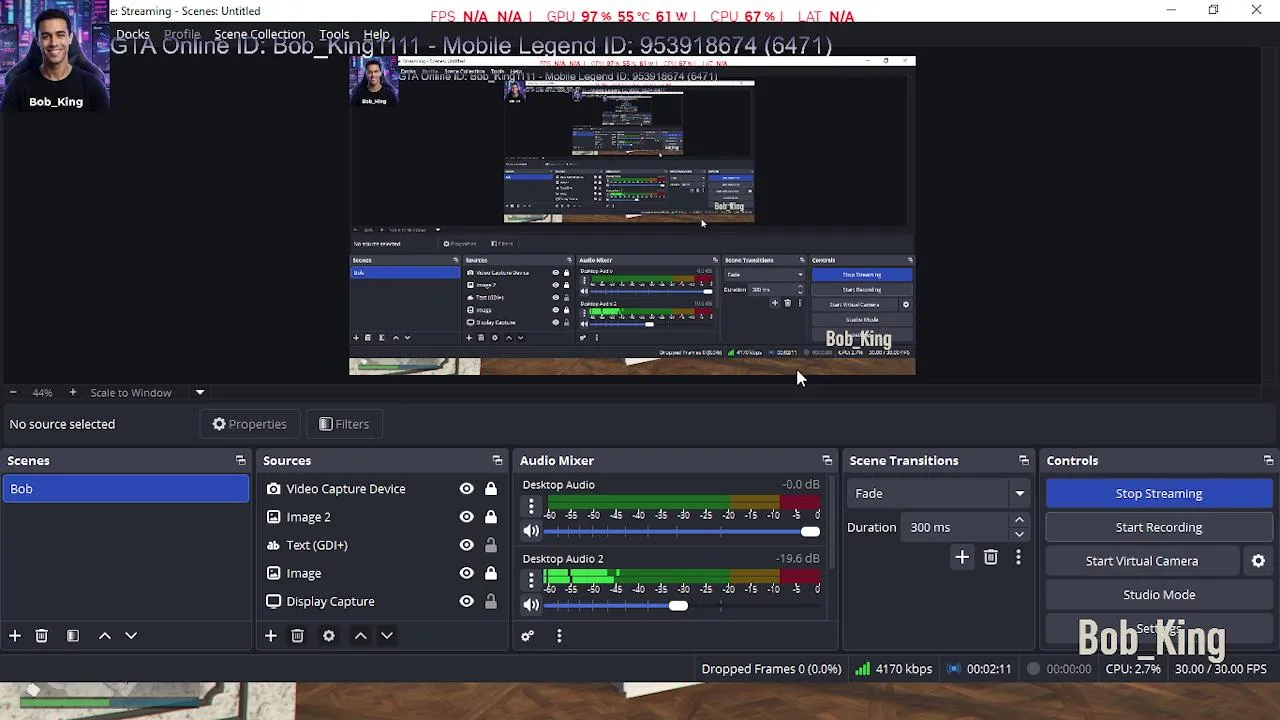Toggle lock on Image 2 source
This screenshot has height=720, width=1280.
tap(491, 517)
